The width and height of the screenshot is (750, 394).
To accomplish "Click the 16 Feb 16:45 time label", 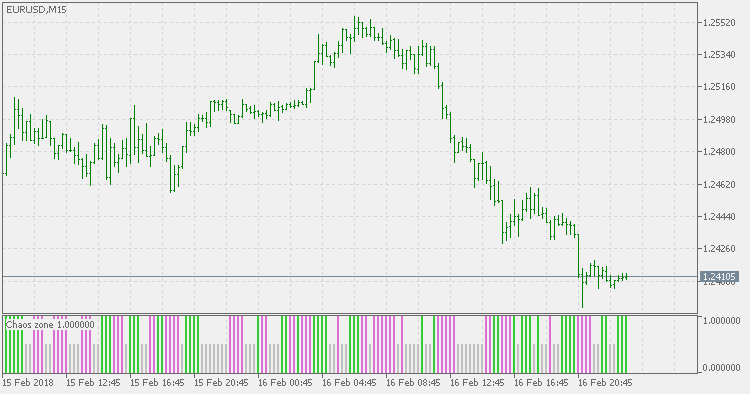I will pos(542,383).
